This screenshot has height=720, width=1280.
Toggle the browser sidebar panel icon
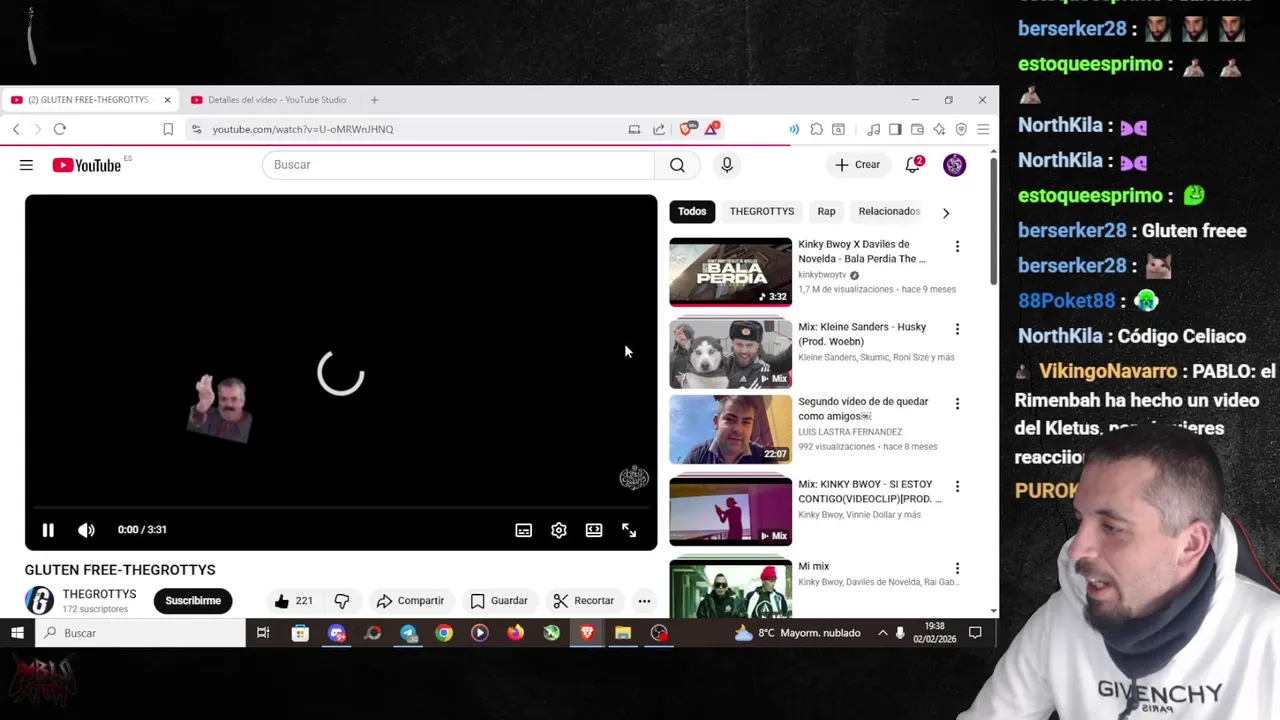(895, 129)
